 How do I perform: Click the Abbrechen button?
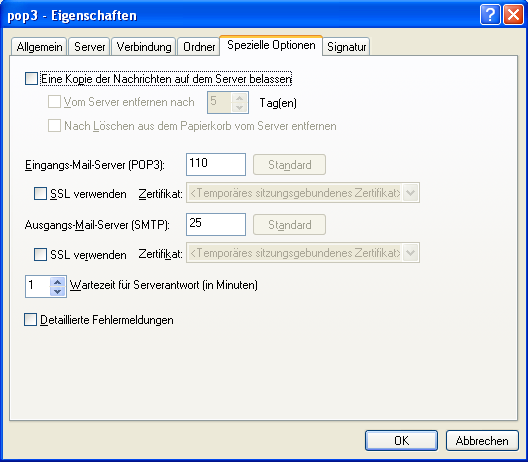coord(482,440)
